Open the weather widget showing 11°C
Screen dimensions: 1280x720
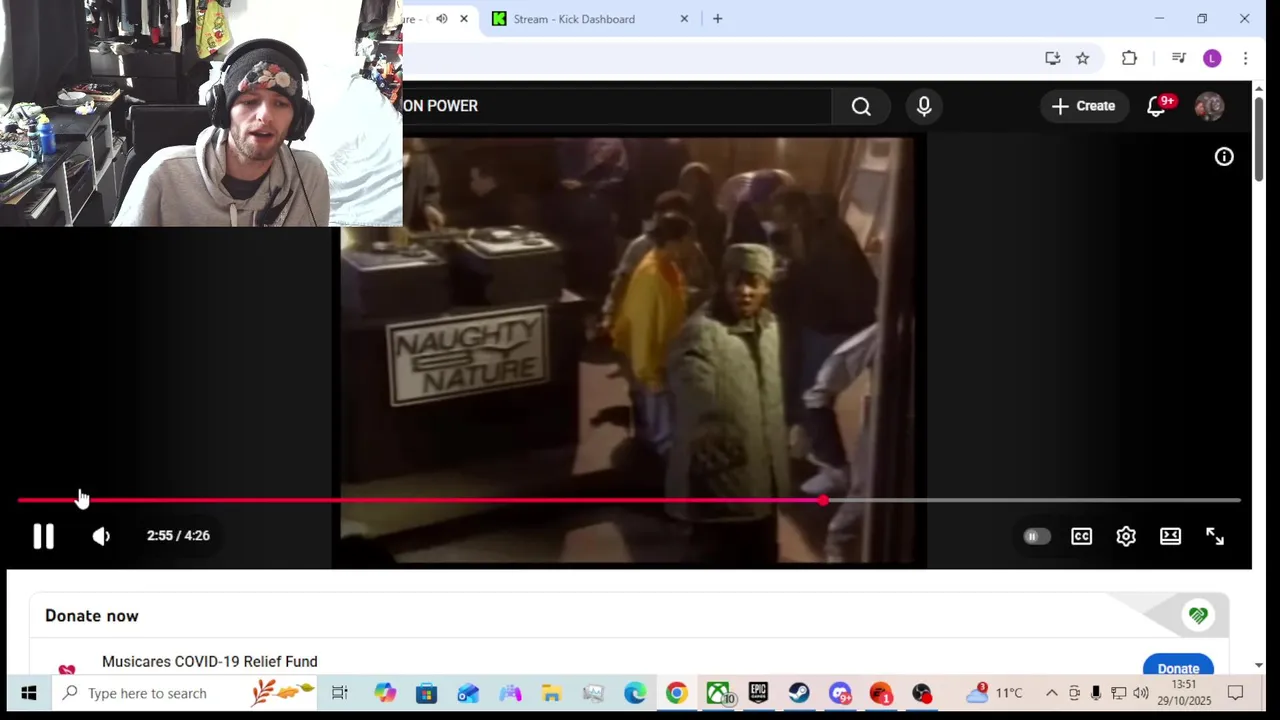[994, 693]
